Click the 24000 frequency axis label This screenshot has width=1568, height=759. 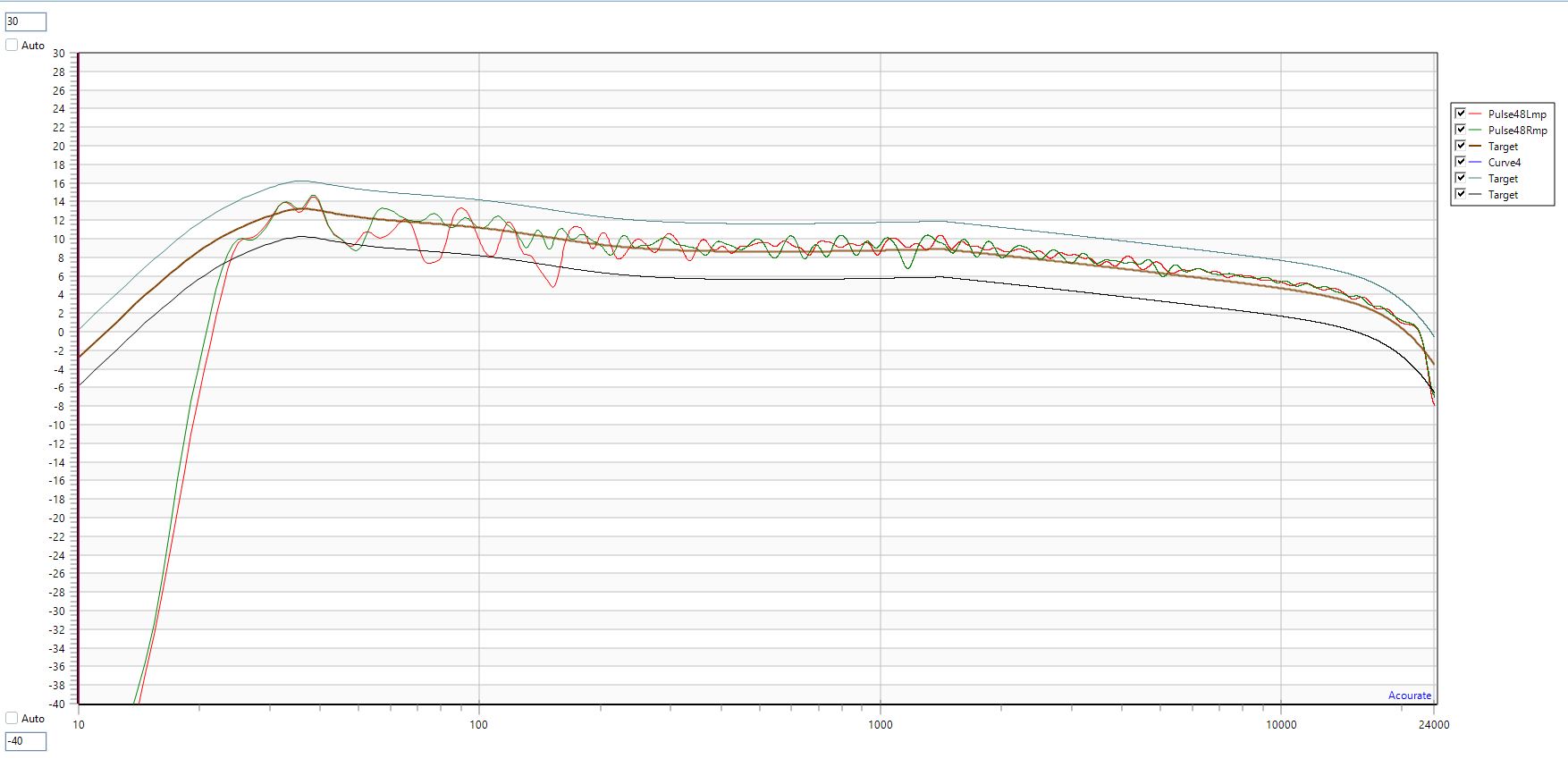(x=1434, y=725)
